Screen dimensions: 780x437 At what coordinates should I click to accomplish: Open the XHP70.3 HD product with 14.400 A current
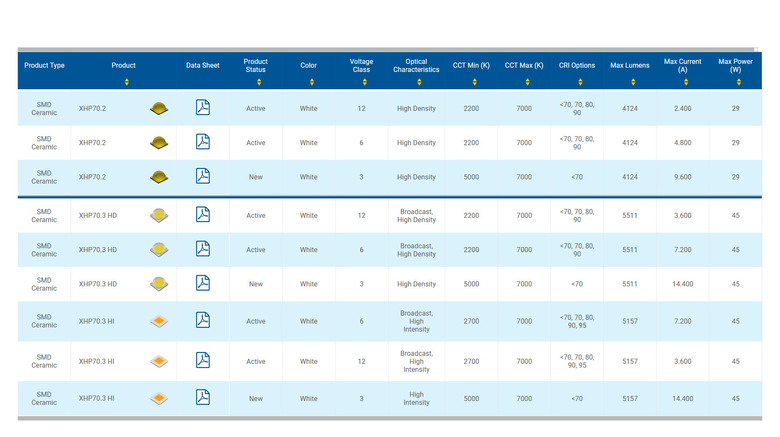point(98,284)
